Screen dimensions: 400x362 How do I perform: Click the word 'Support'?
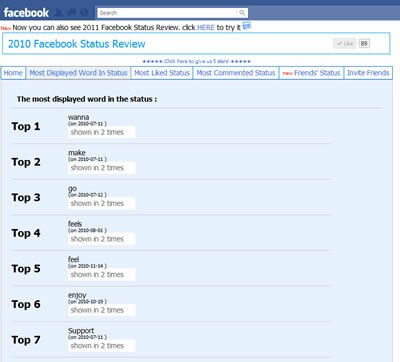pyautogui.click(x=81, y=331)
